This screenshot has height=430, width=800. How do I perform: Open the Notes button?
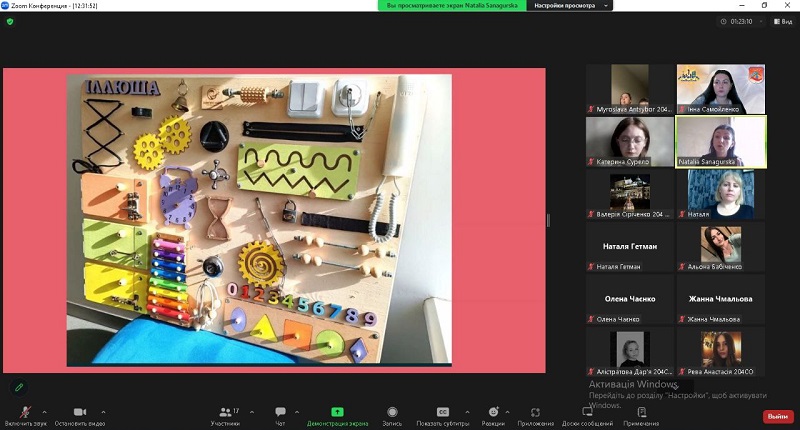(x=640, y=414)
